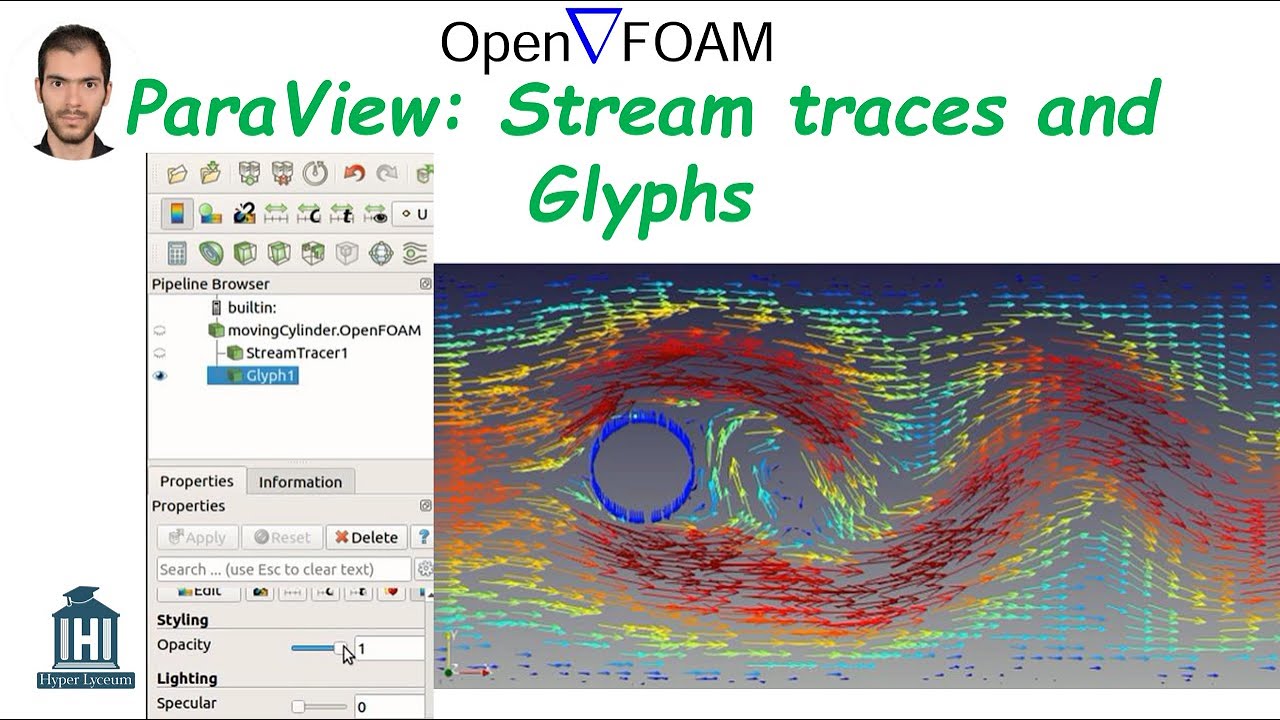Toggle color legend visibility icon

click(x=177, y=213)
